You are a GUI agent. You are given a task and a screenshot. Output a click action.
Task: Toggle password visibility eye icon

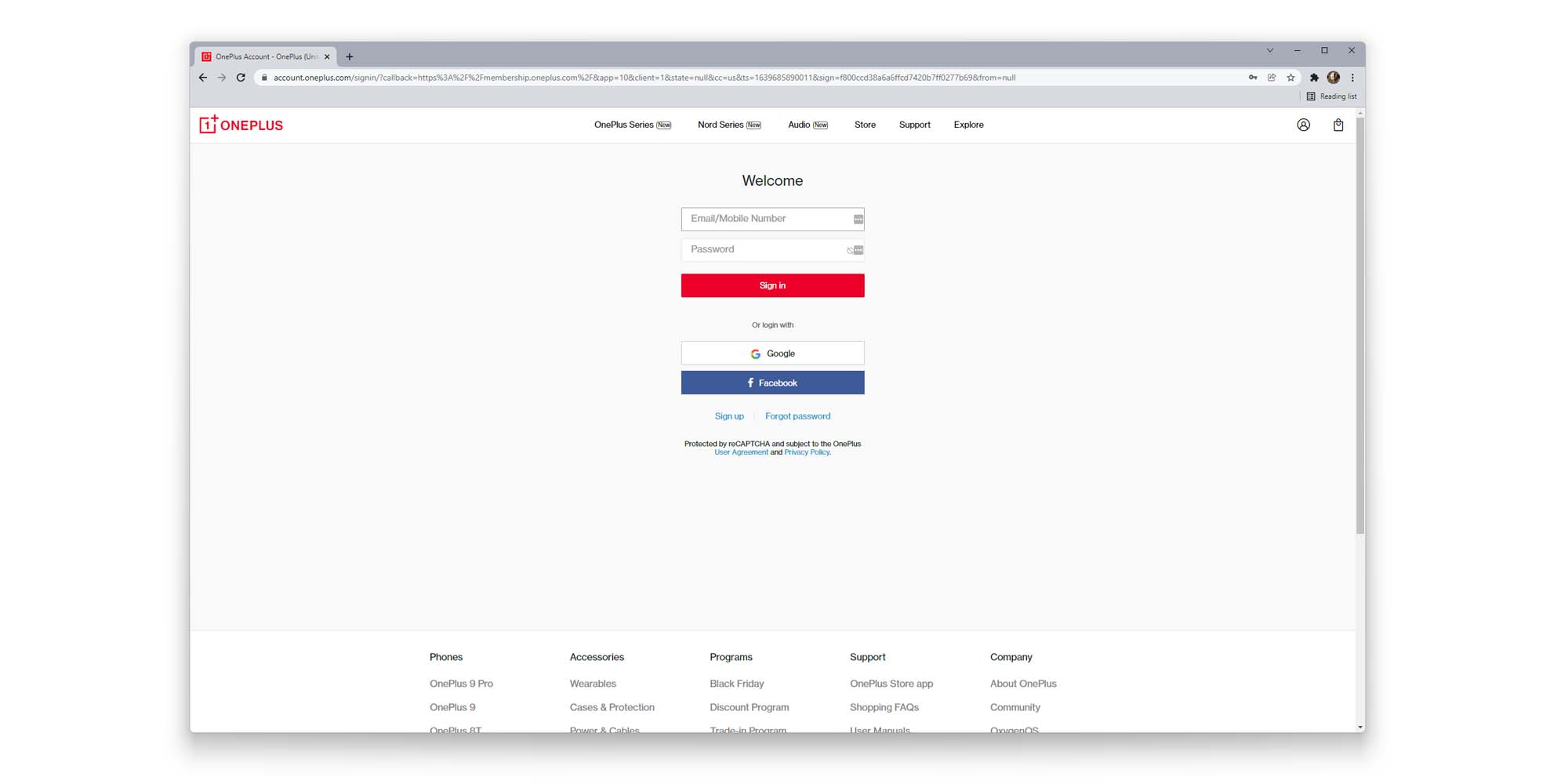pyautogui.click(x=850, y=250)
